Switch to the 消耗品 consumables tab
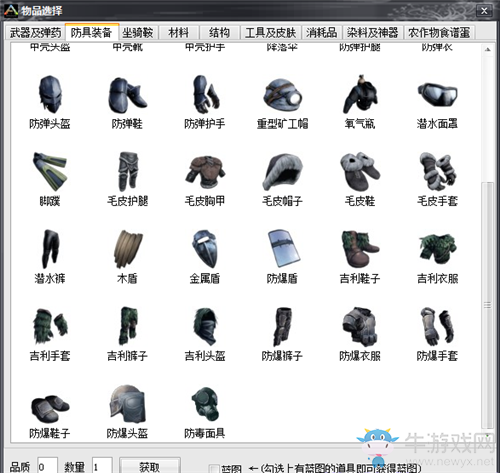This screenshot has width=500, height=473. 321,33
